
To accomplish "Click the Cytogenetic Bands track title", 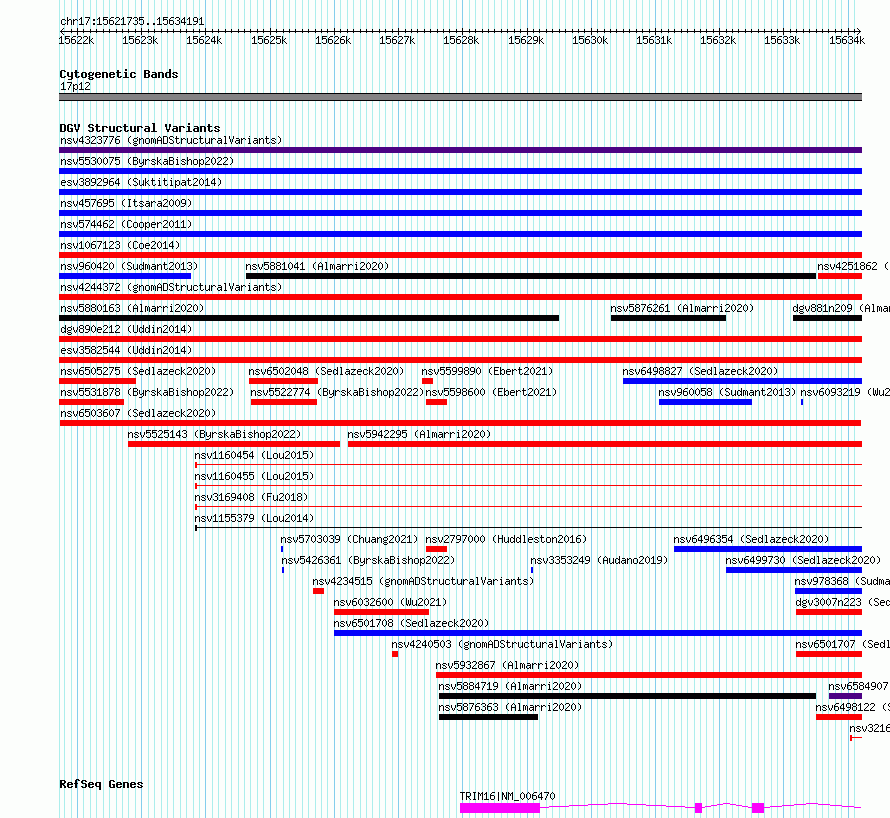I will 119,74.
